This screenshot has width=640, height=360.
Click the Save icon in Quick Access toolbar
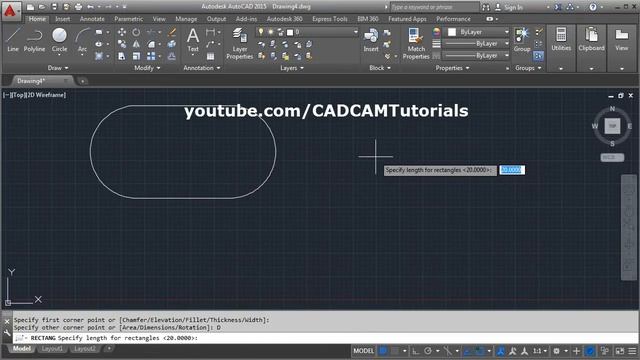click(54, 7)
